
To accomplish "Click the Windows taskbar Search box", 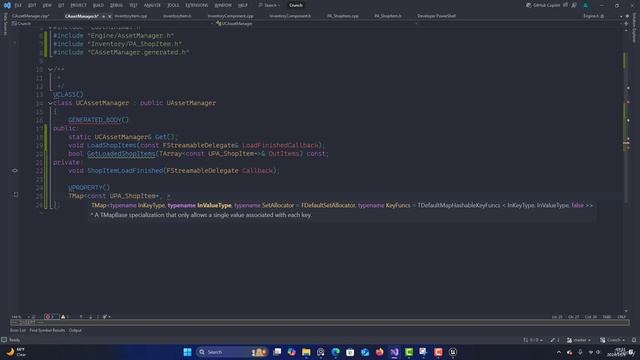I will (x=231, y=352).
